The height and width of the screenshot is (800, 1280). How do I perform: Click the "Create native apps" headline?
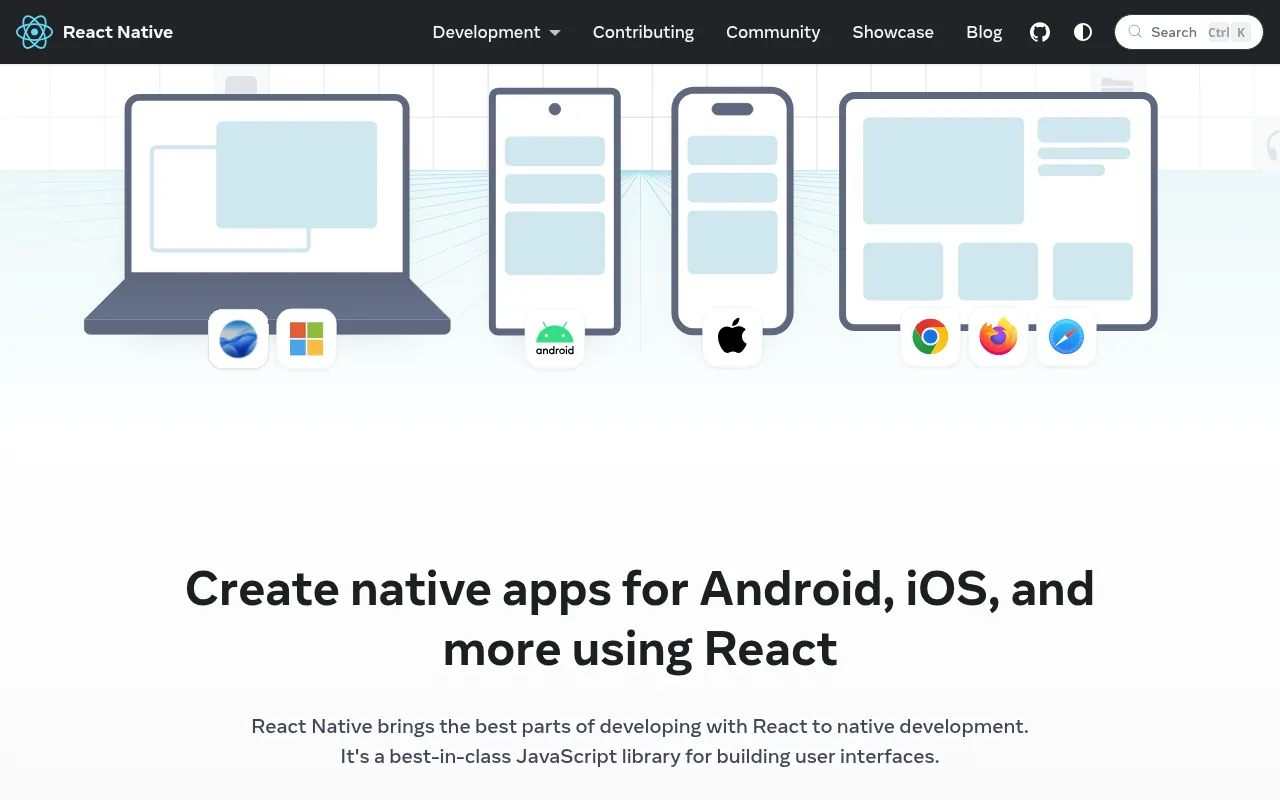click(x=640, y=619)
